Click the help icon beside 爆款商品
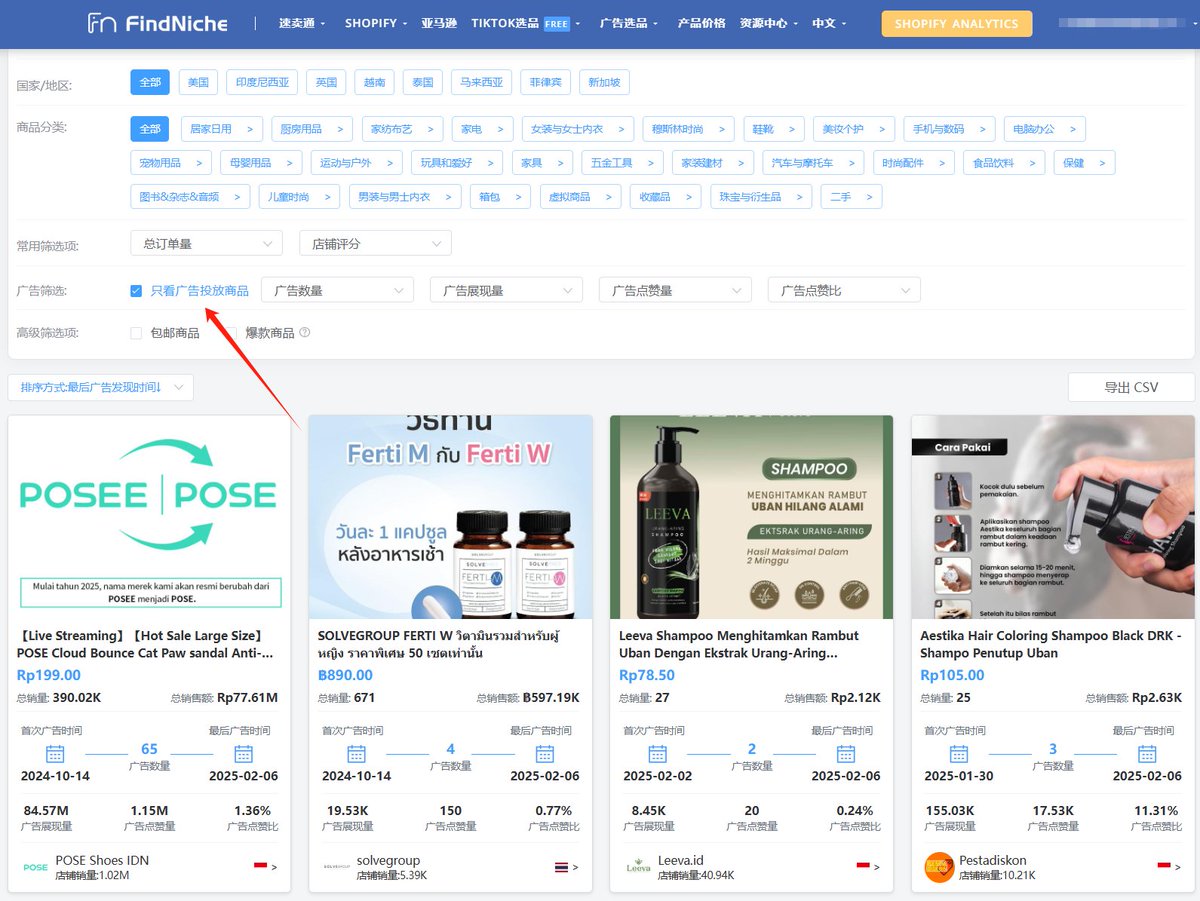The width and height of the screenshot is (1200, 901). tap(305, 332)
